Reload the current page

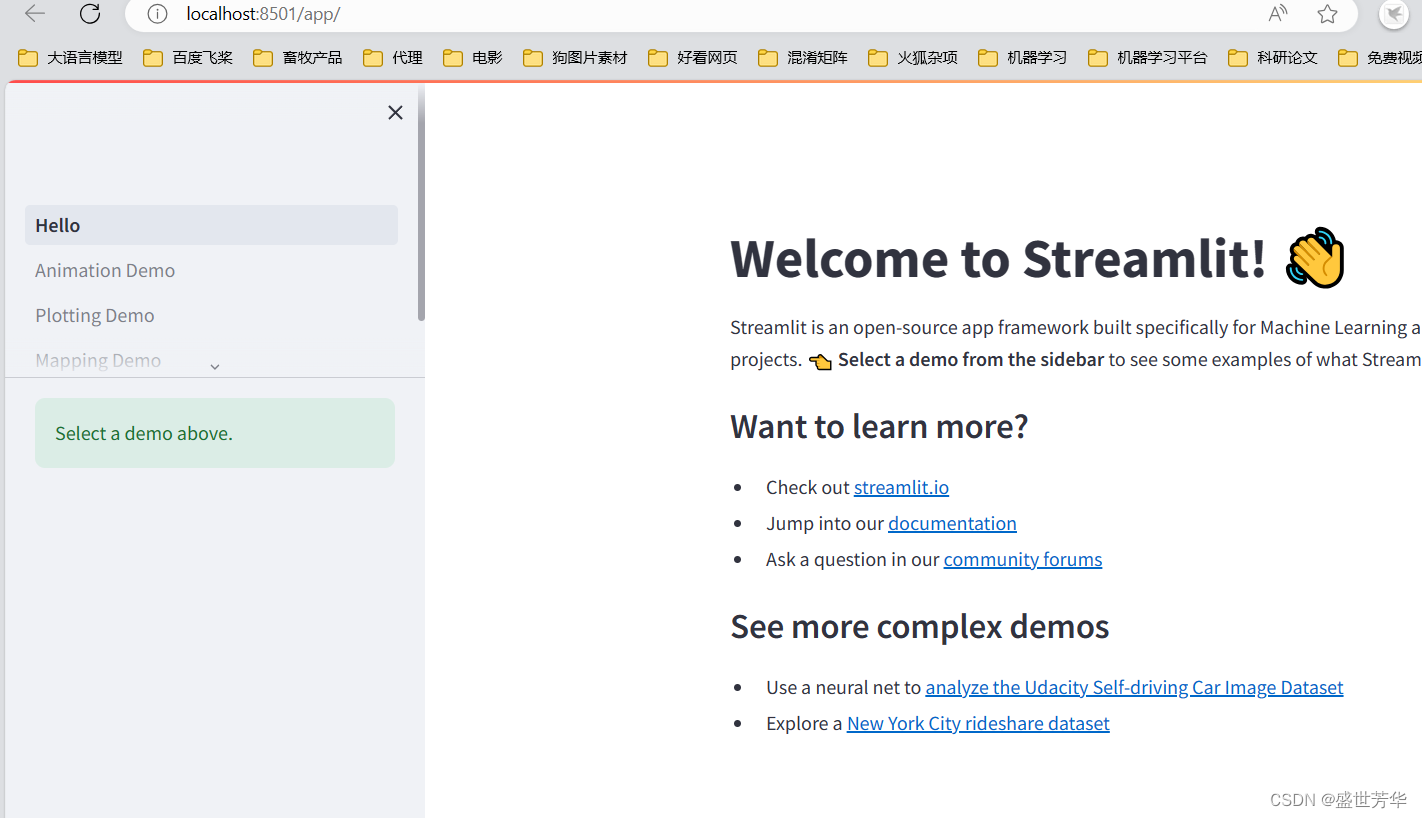pyautogui.click(x=89, y=14)
